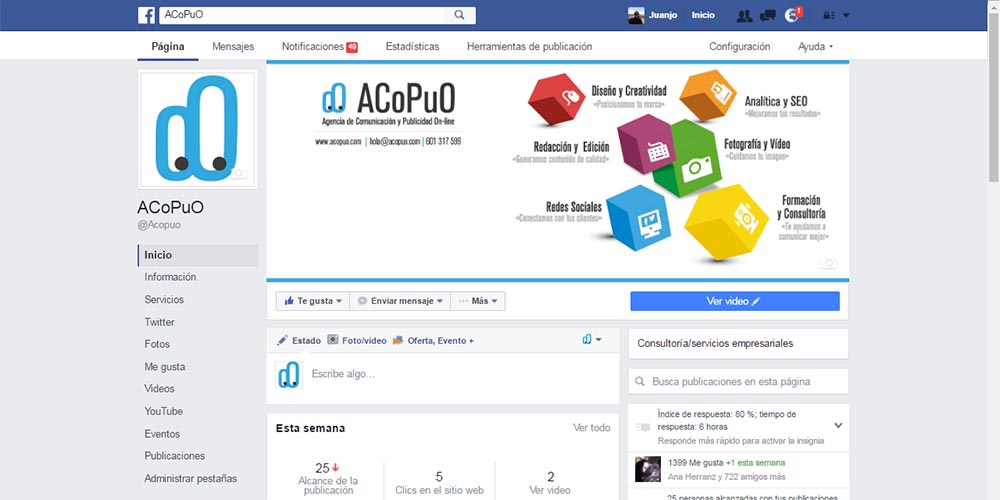The height and width of the screenshot is (500, 1000).
Task: Open the Configuración tab
Action: coord(739,47)
